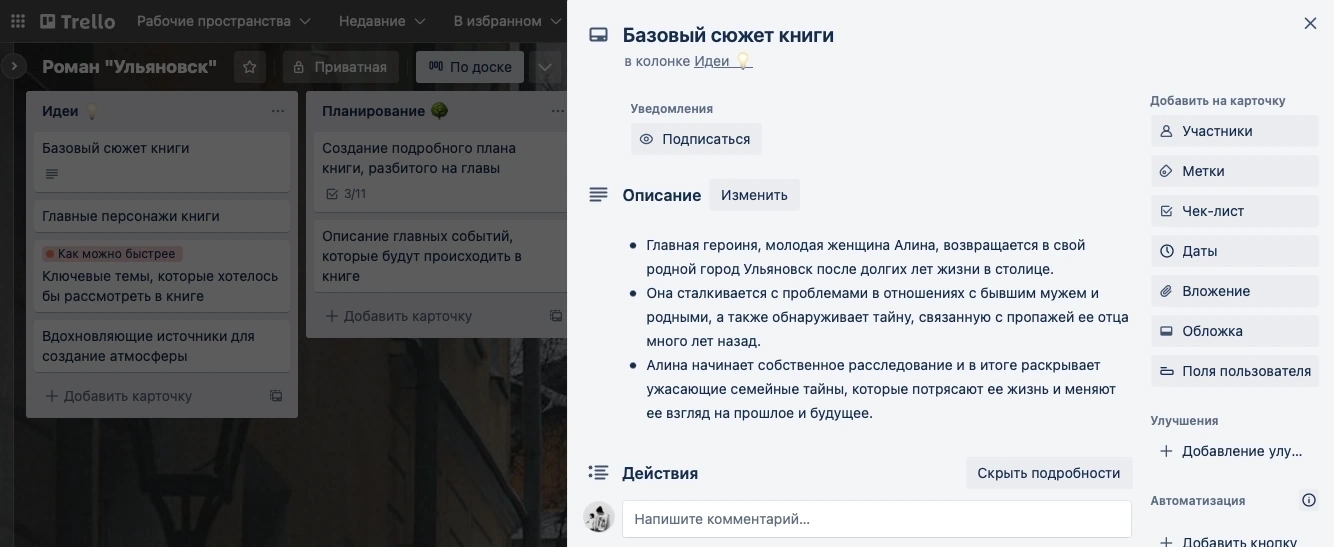Expand the collapsed left sidebar arrow
Viewport: 1334px width, 547px height.
14,67
